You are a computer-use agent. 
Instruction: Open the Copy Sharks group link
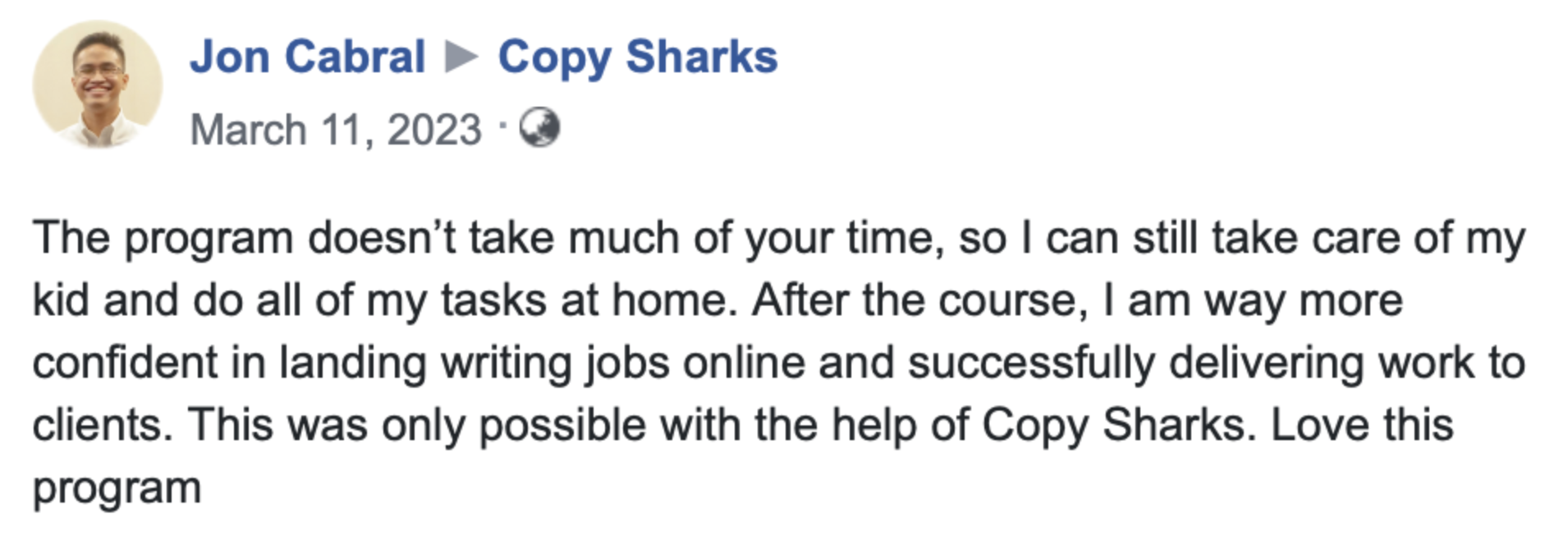click(x=638, y=57)
